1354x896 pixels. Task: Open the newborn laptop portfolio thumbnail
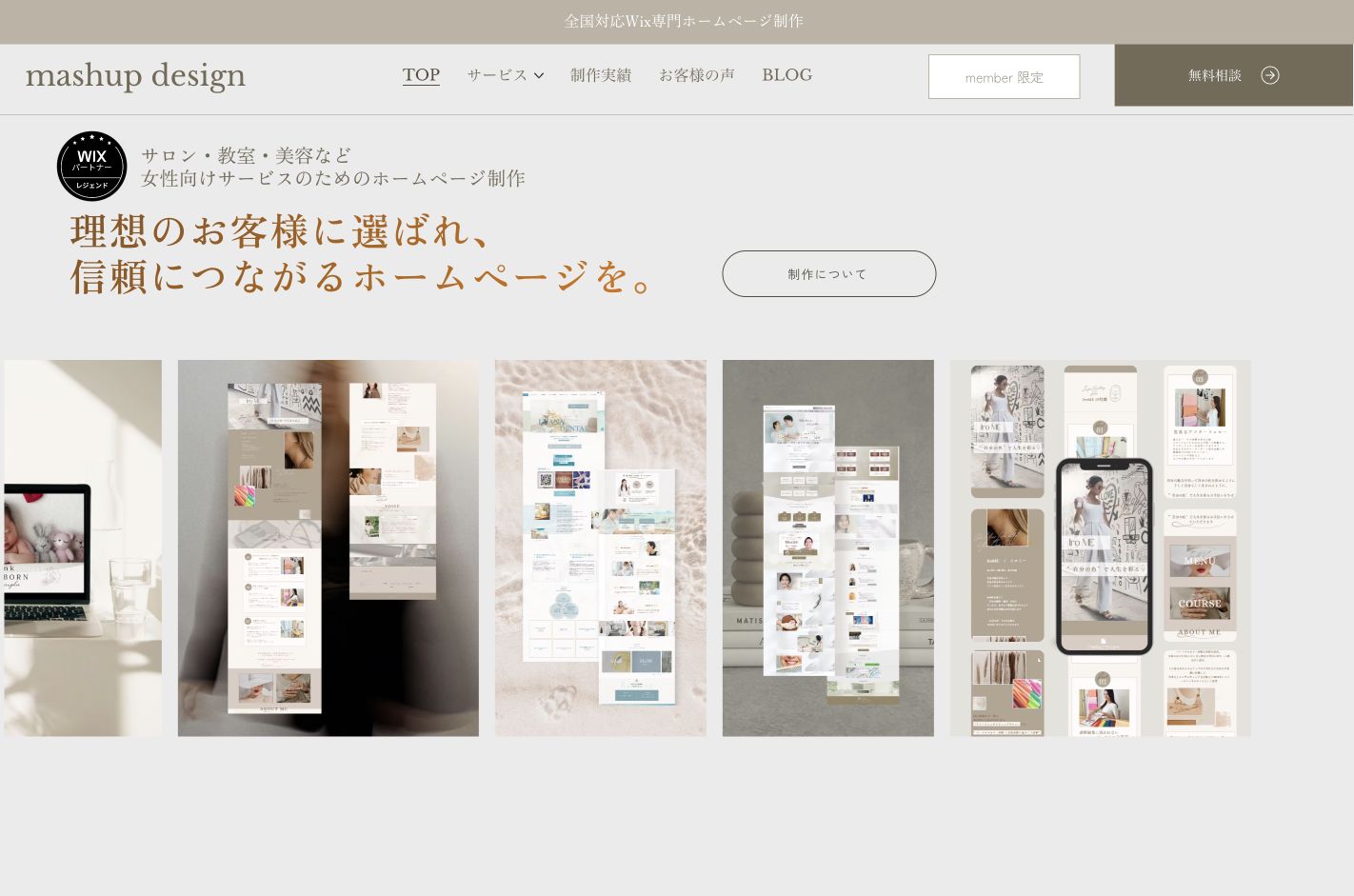[x=83, y=548]
